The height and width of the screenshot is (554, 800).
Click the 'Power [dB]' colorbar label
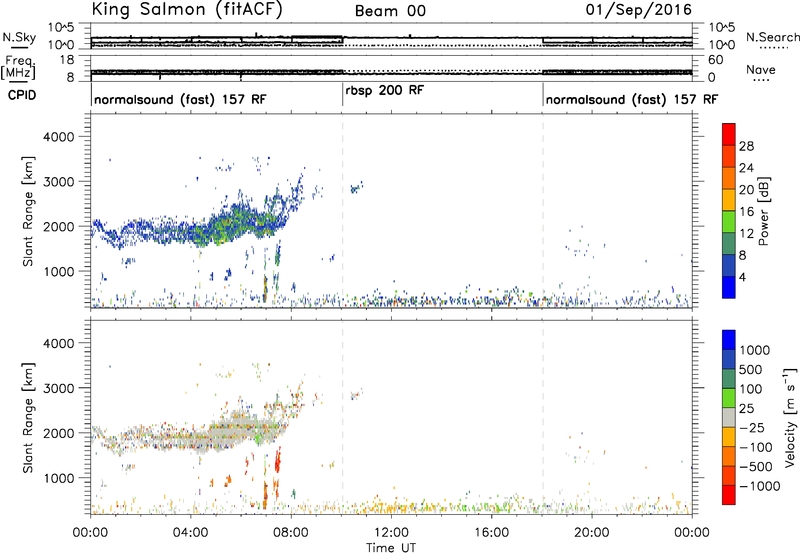click(763, 211)
